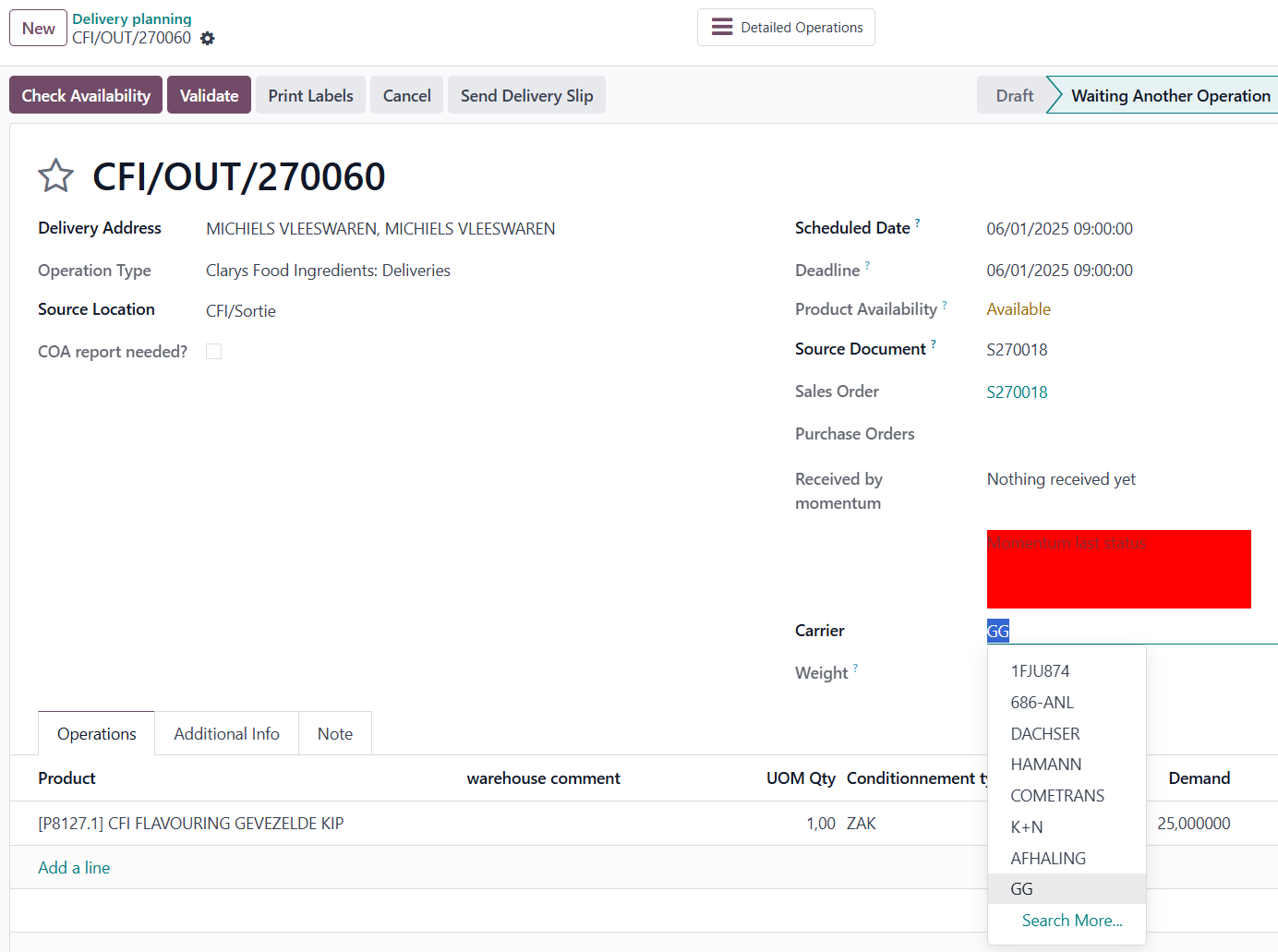The width and height of the screenshot is (1278, 952).
Task: Select DACHSER from the carrier dropdown
Action: point(1044,734)
